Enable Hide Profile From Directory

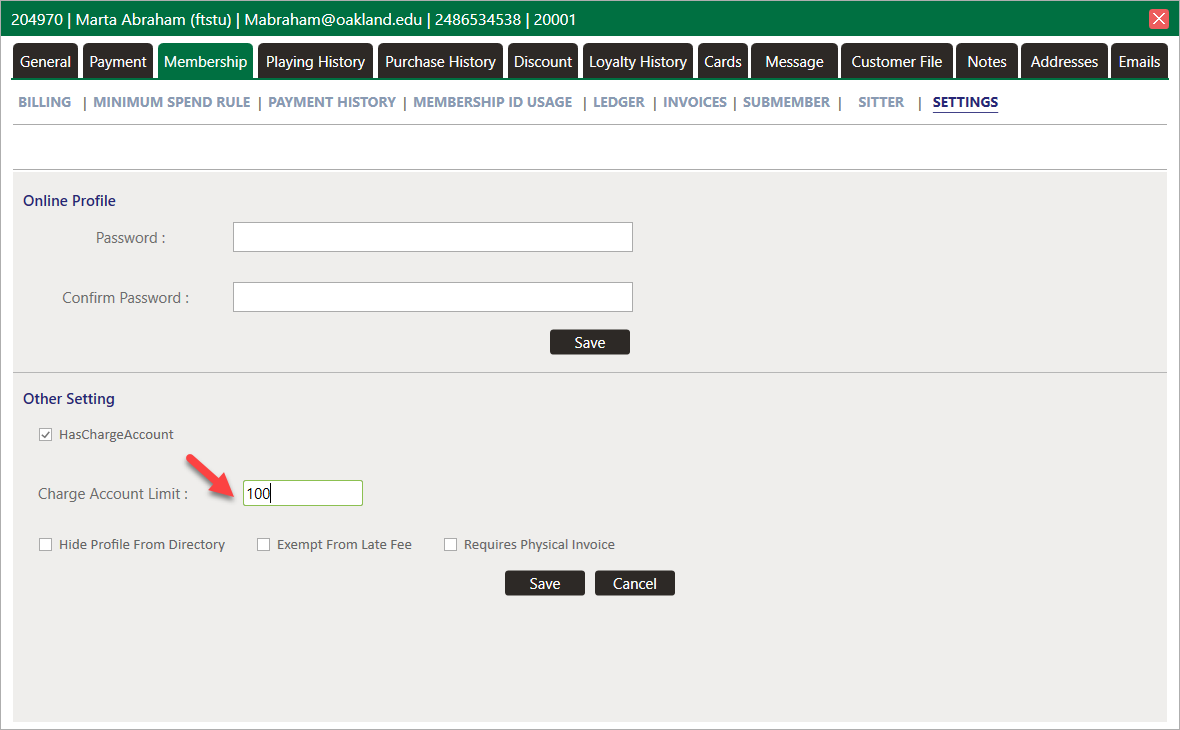click(45, 545)
